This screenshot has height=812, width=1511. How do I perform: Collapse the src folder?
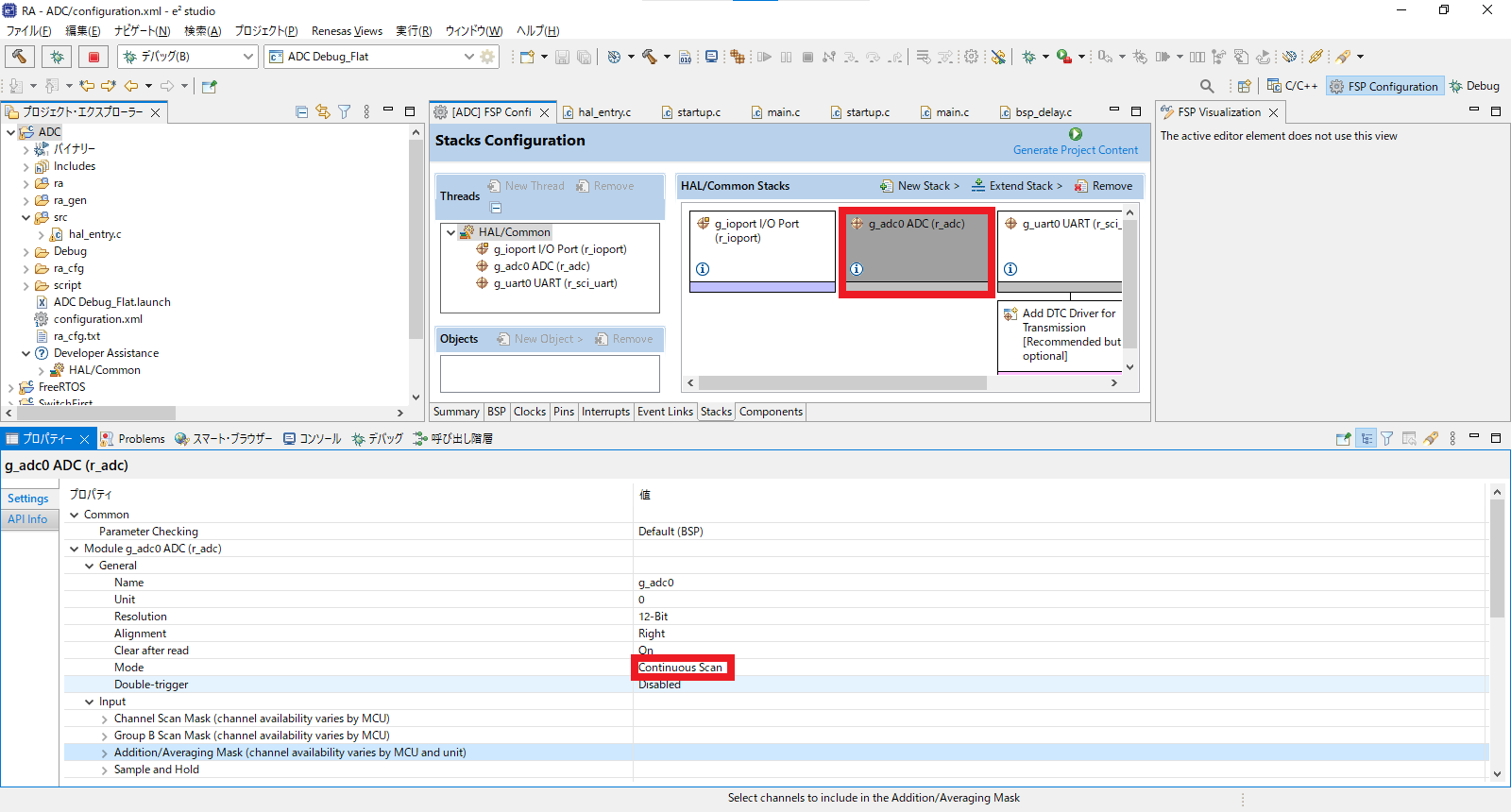(25, 217)
